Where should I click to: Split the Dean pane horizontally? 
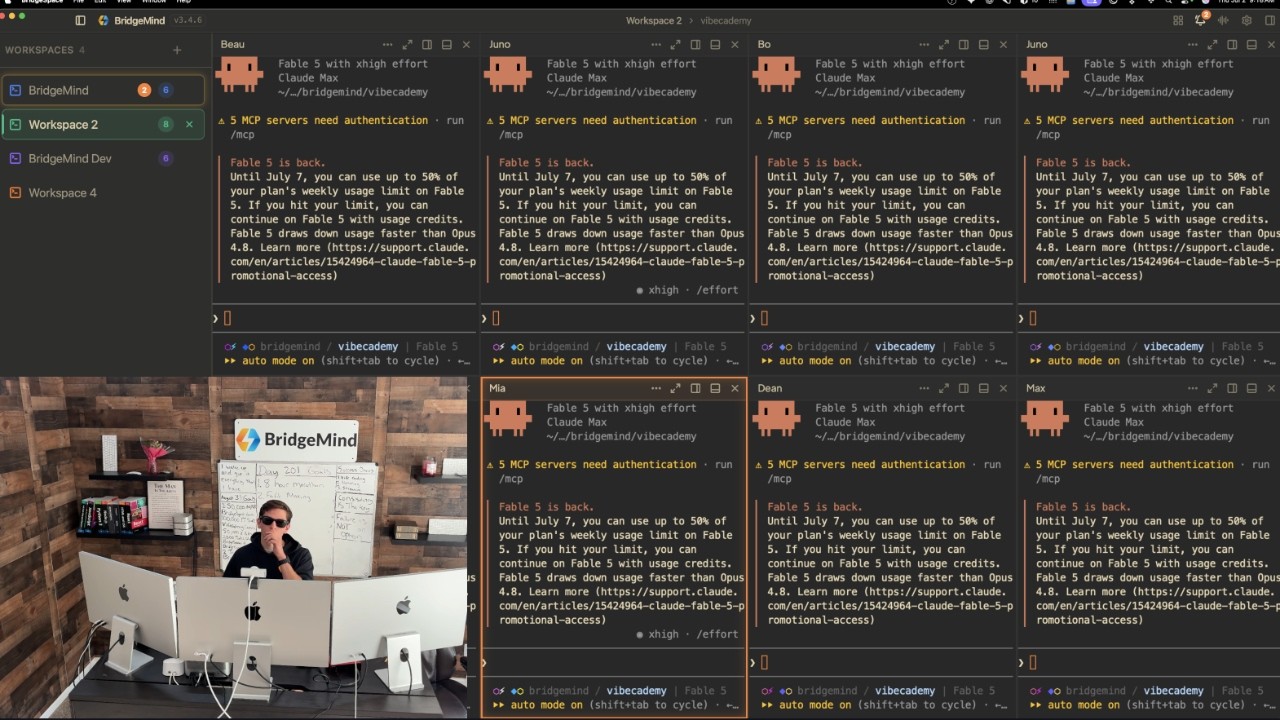click(984, 388)
